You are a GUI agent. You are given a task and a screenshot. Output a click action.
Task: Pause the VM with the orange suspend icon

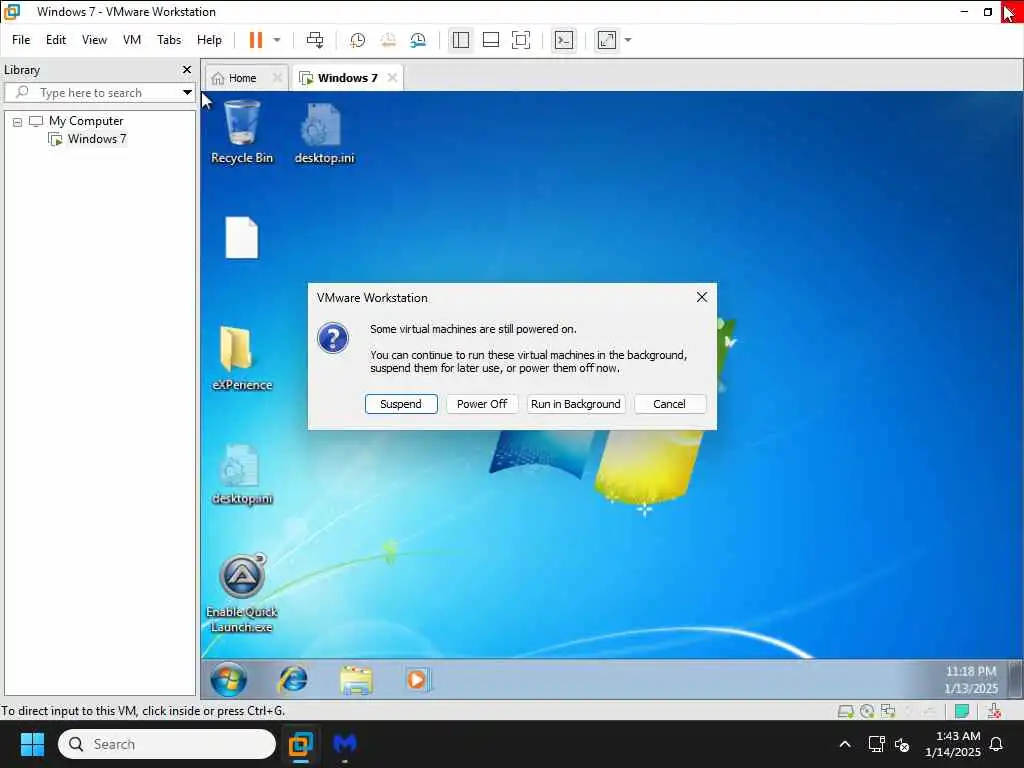click(x=255, y=40)
